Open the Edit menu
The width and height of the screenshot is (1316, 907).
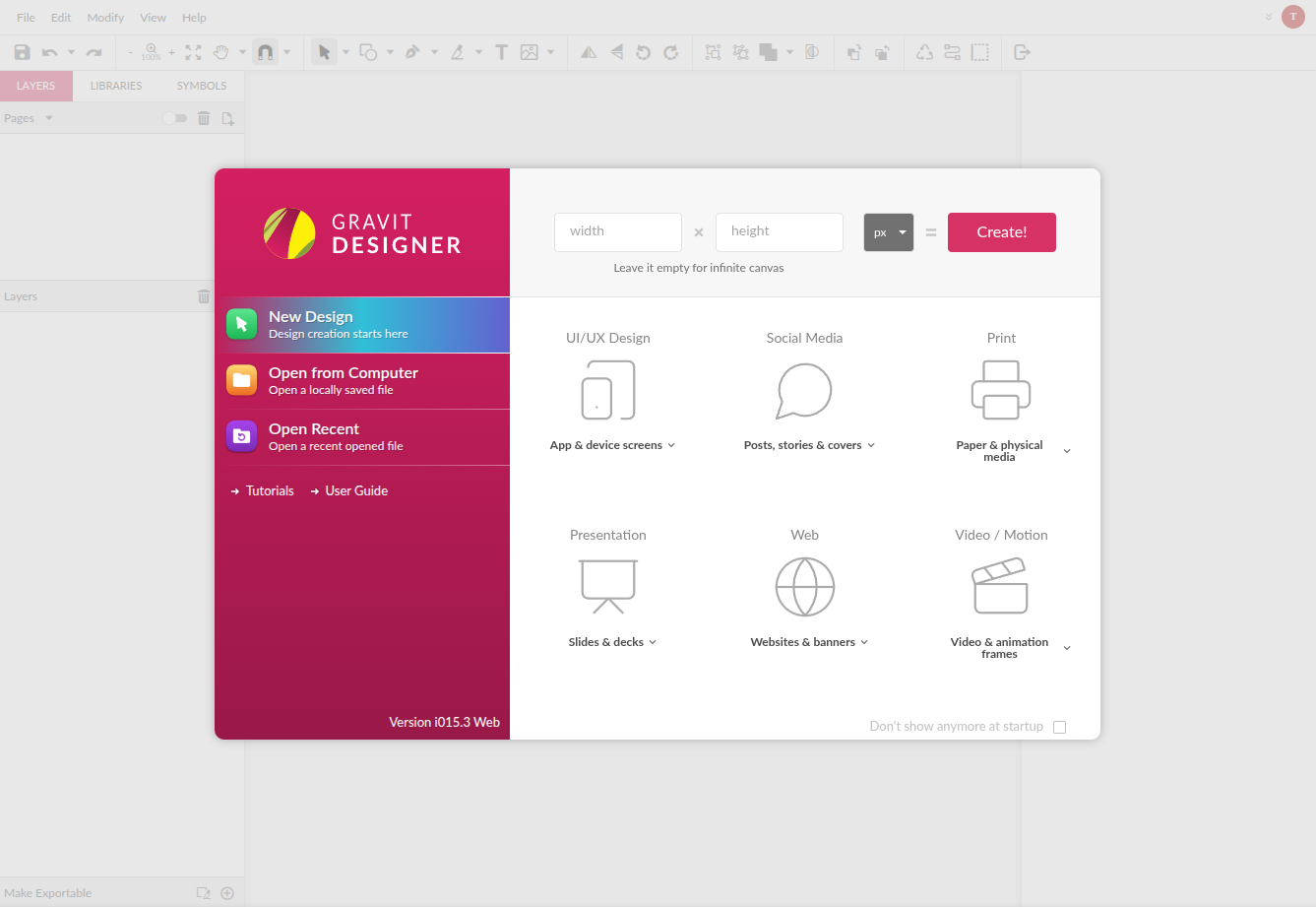coord(61,18)
